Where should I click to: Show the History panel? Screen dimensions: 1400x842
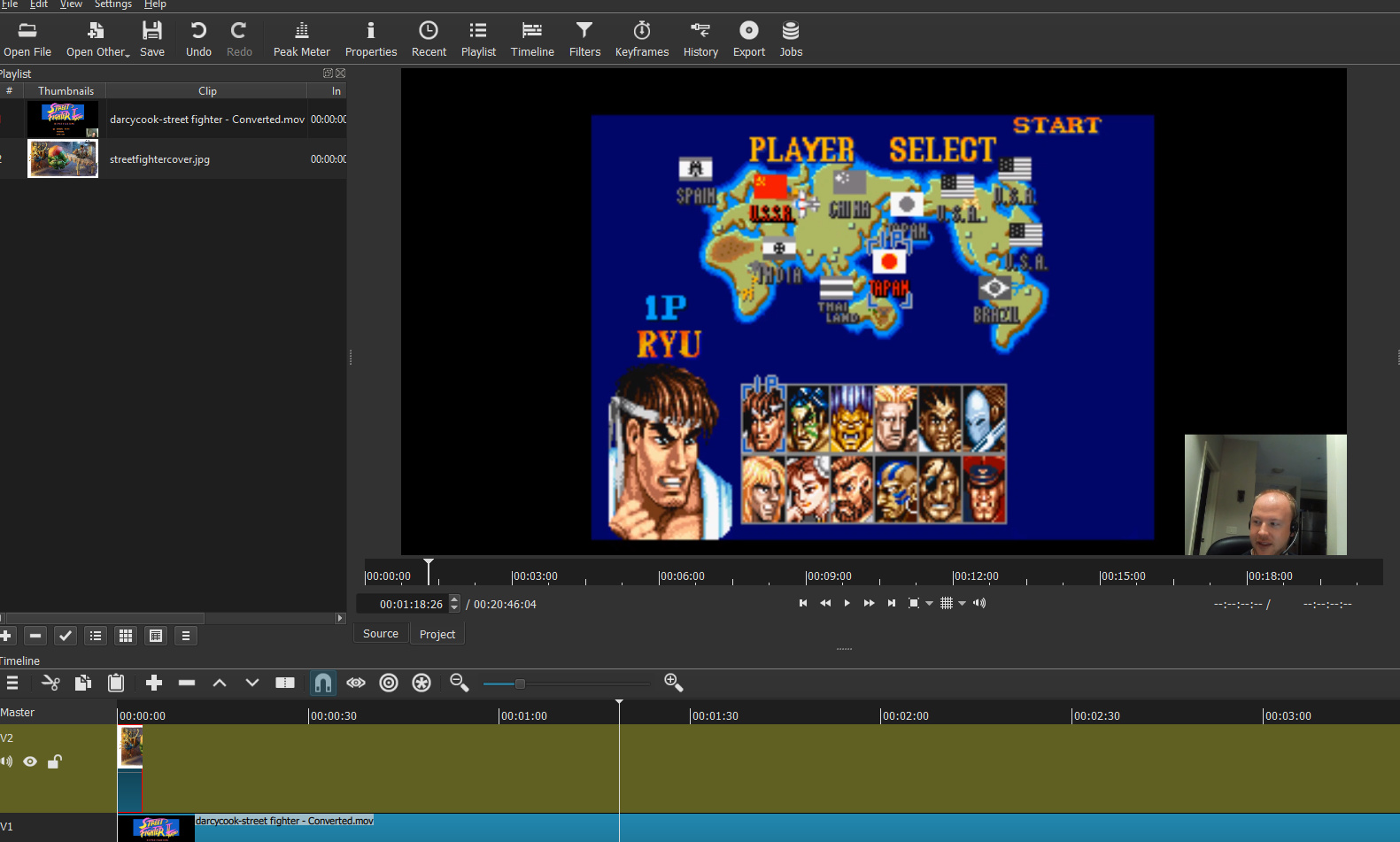pyautogui.click(x=700, y=40)
